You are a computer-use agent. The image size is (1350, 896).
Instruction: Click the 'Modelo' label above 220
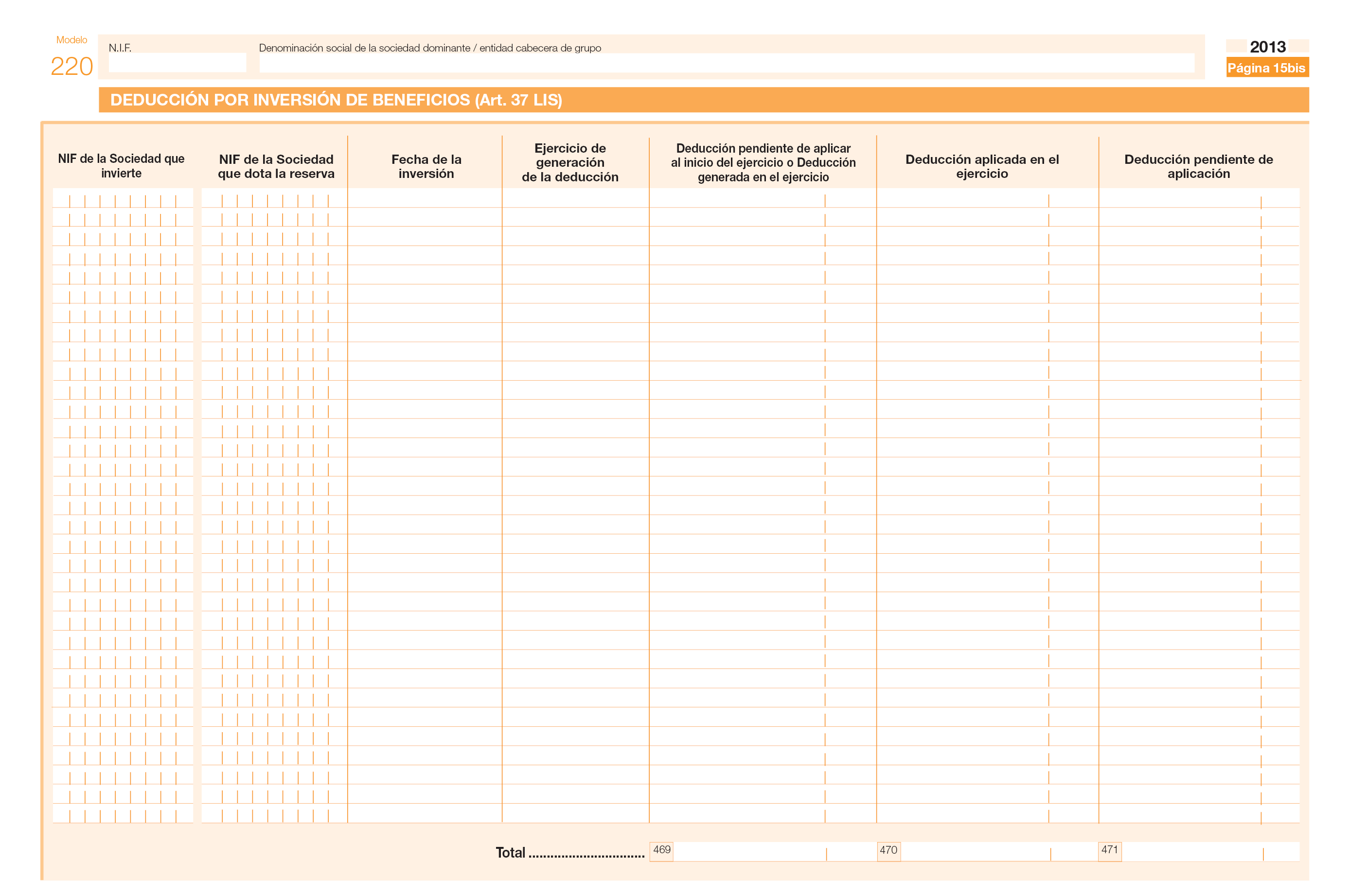click(x=71, y=40)
